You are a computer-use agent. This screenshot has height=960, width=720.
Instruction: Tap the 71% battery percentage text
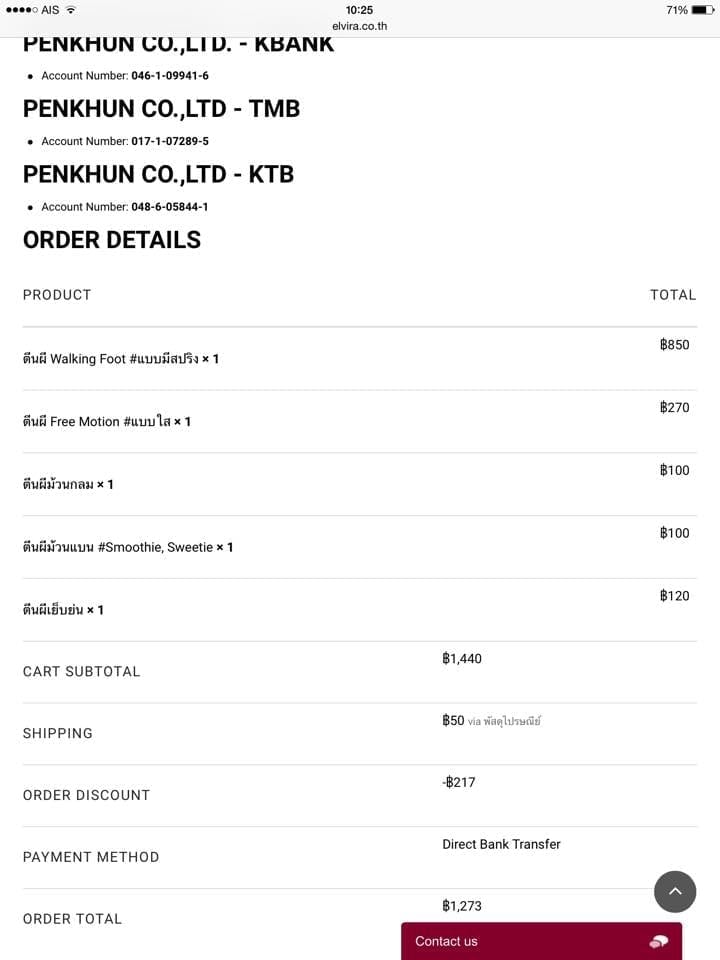point(676,10)
